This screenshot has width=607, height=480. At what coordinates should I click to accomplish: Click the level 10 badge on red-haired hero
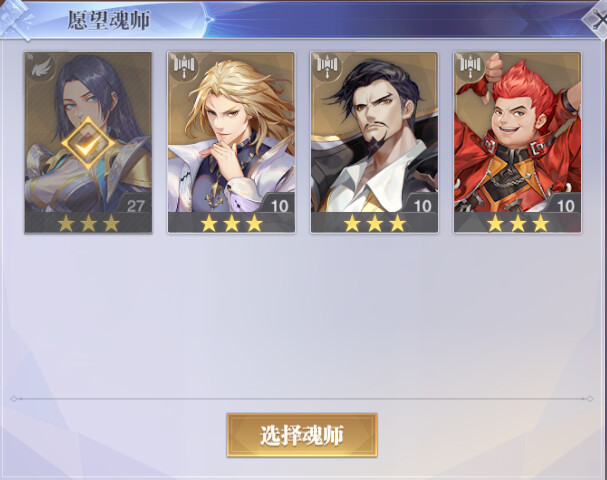pos(565,205)
